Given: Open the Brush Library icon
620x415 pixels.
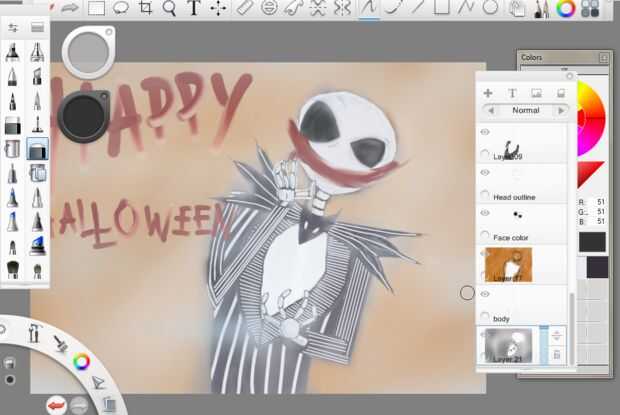Looking at the screenshot, I should pos(38,27).
